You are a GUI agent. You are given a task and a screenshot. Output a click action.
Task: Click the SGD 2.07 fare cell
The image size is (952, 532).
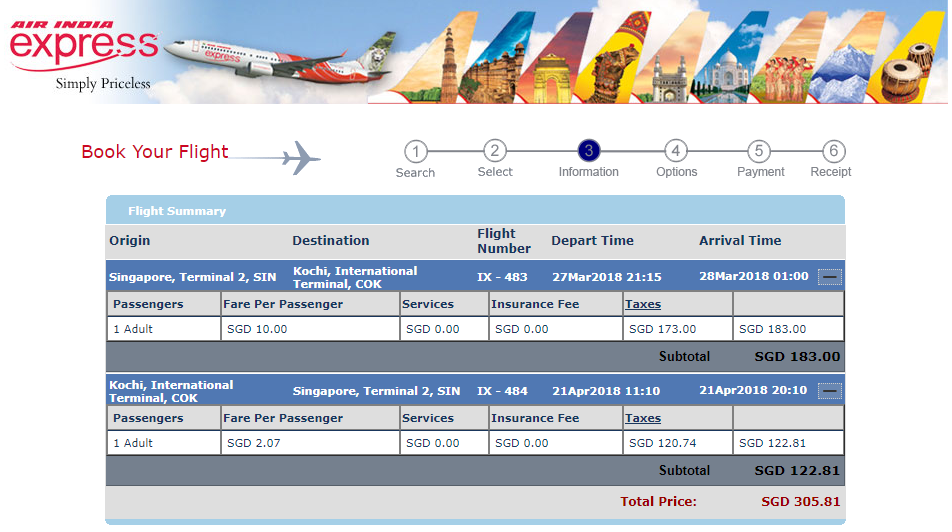[310, 443]
